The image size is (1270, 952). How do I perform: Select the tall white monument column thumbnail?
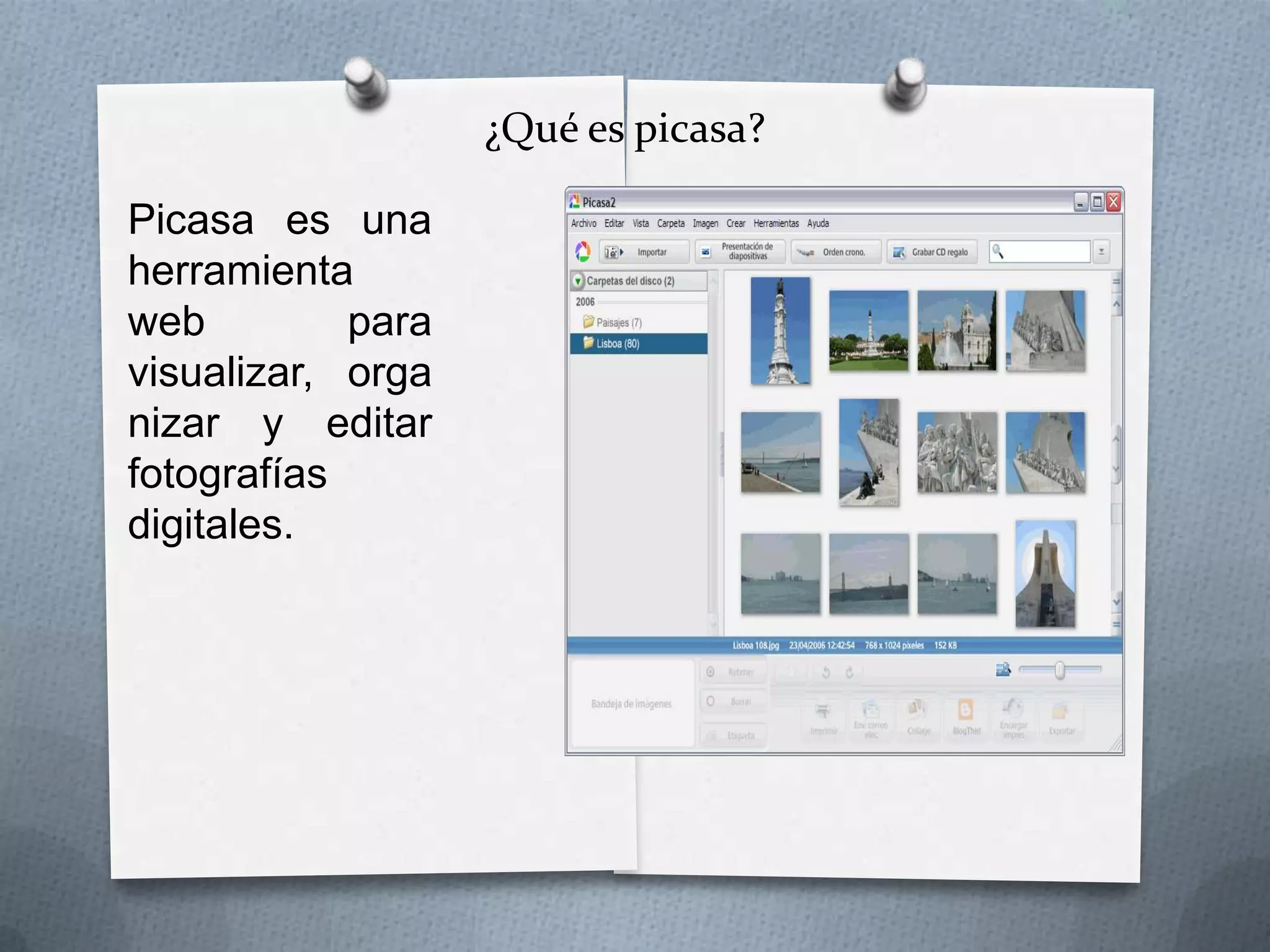(x=780, y=330)
